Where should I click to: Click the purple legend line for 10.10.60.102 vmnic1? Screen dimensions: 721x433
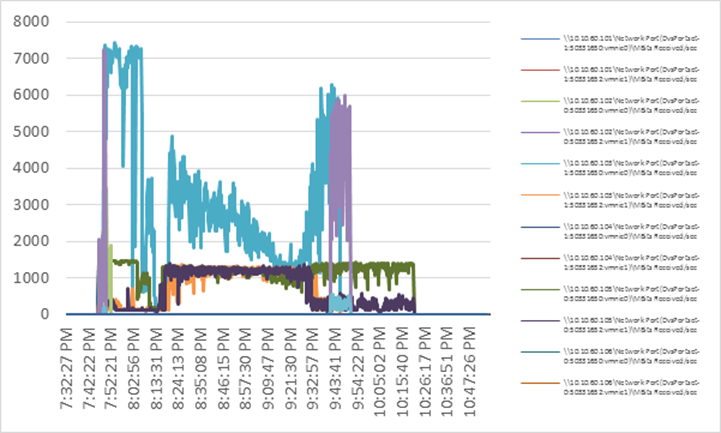(x=540, y=132)
